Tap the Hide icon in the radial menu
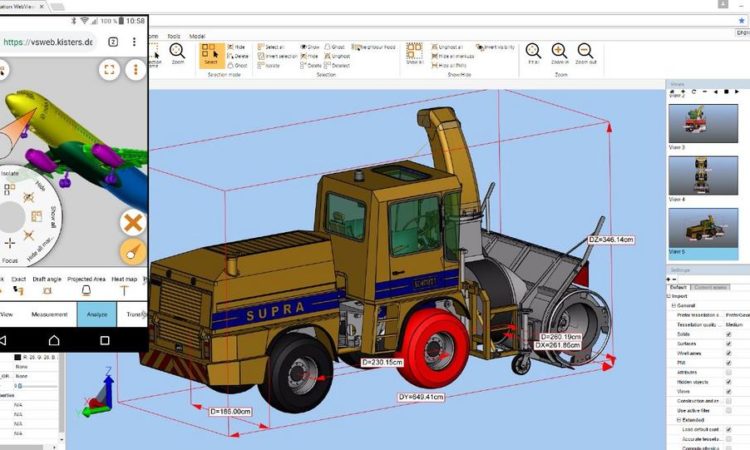This screenshot has width=750, height=450. click(29, 197)
